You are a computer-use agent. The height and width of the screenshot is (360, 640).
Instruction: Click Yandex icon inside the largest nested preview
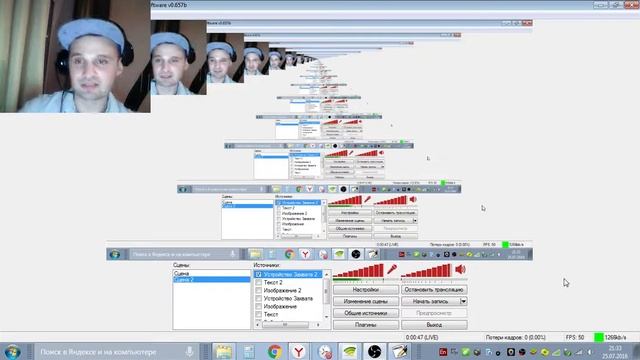(305, 254)
